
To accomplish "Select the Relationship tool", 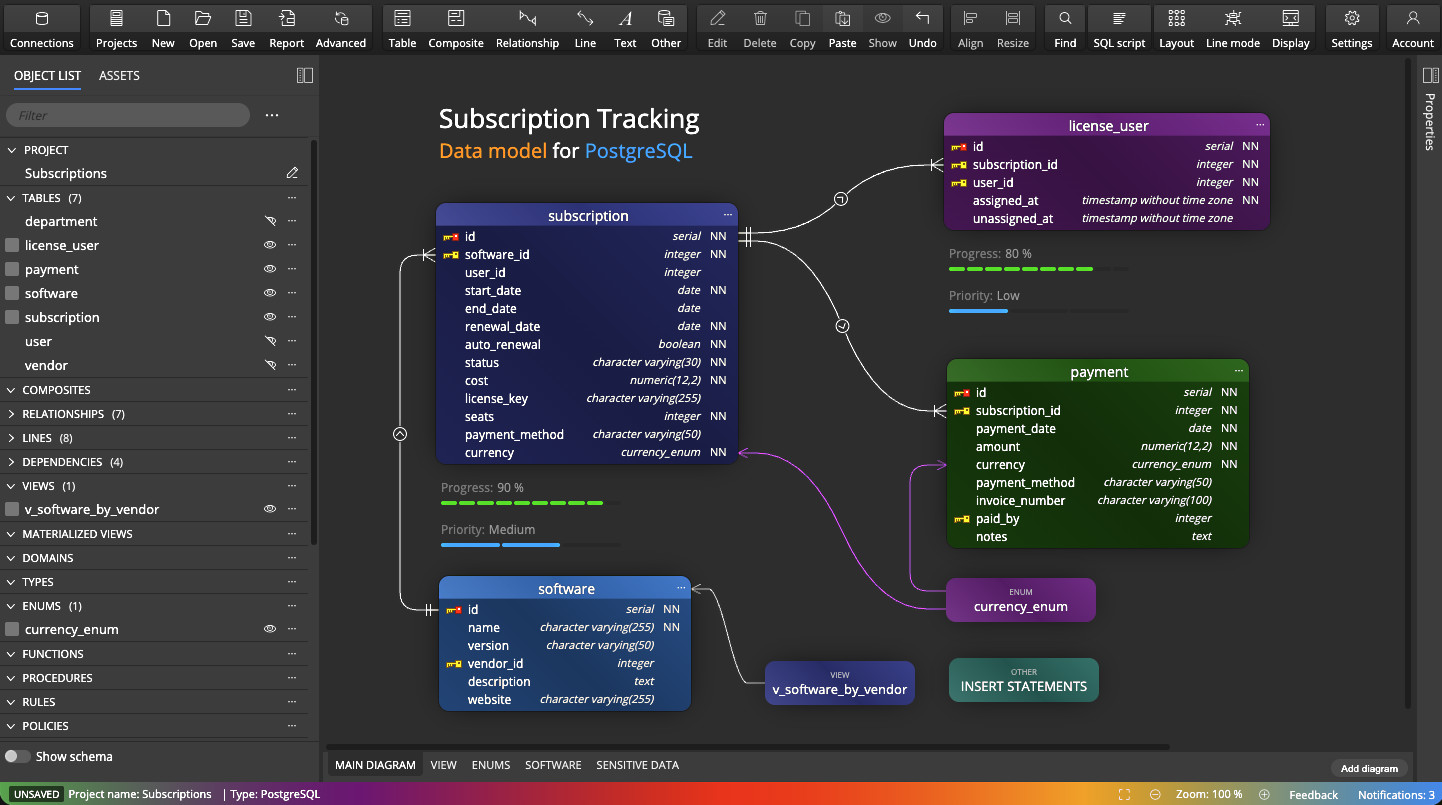I will pos(528,27).
